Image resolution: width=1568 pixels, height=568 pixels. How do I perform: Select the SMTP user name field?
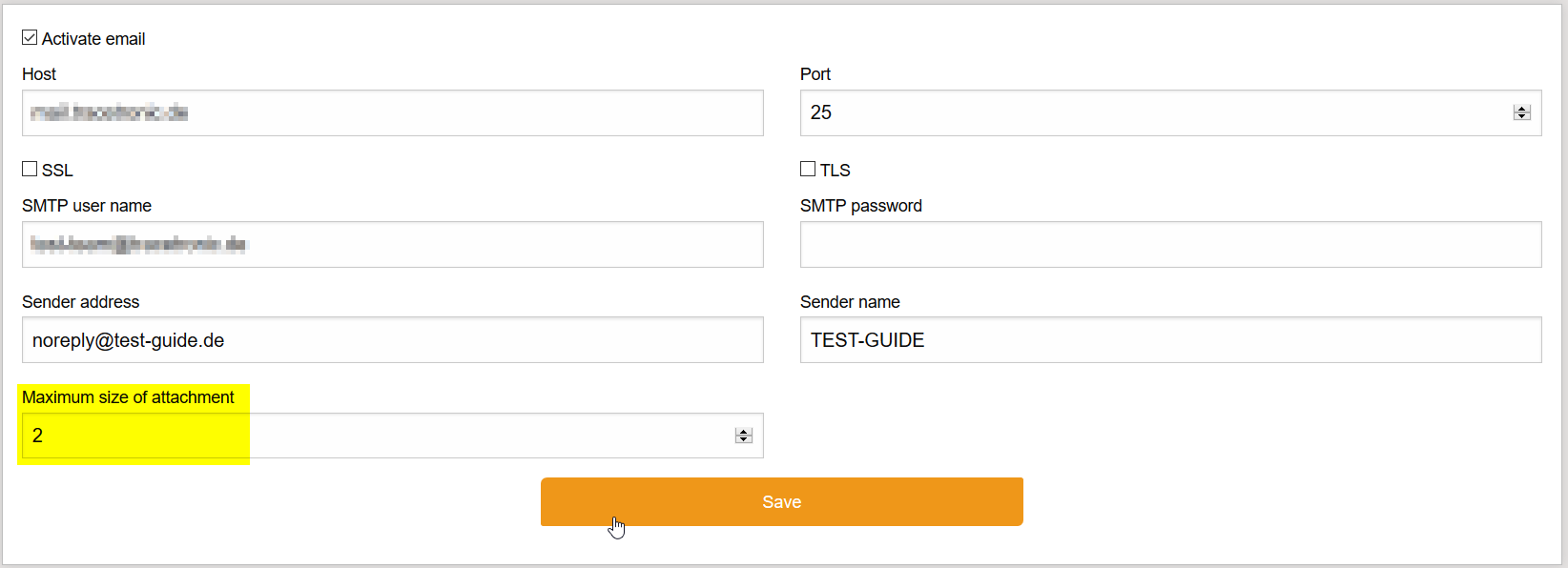[392, 244]
